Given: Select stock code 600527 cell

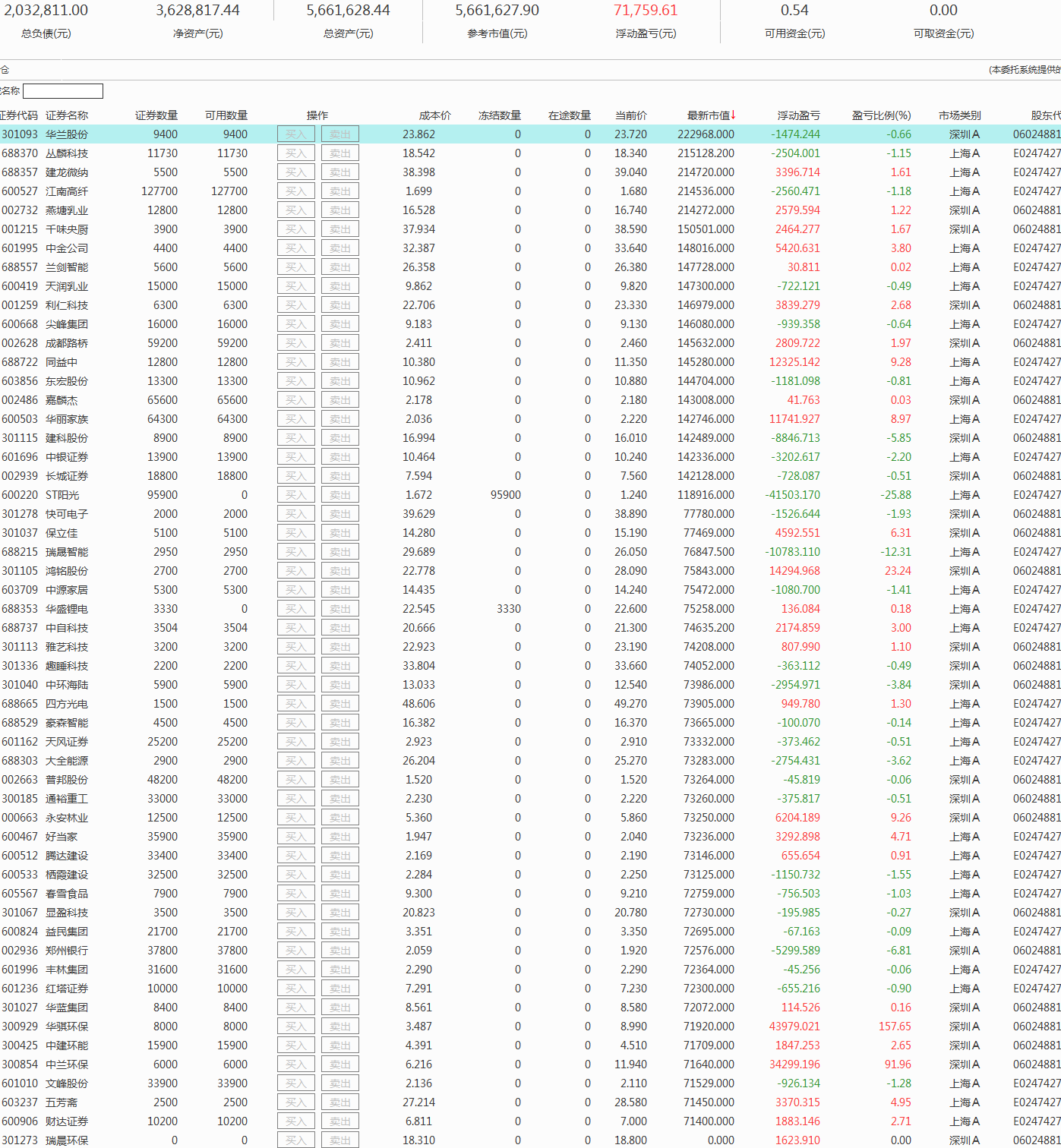Looking at the screenshot, I should point(20,191).
